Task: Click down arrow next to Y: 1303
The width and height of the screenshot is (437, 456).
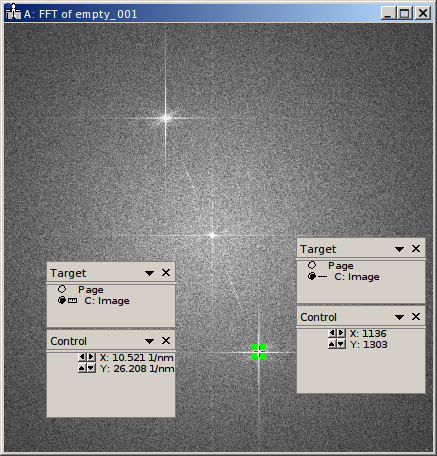Action: (341, 344)
